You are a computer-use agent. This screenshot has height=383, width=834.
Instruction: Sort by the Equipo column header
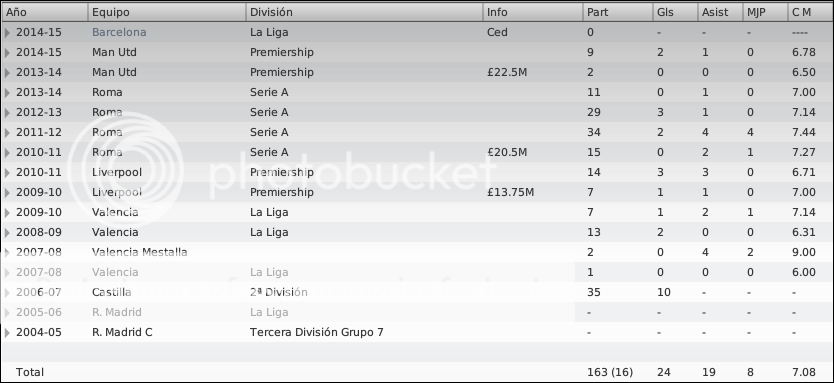tap(167, 12)
